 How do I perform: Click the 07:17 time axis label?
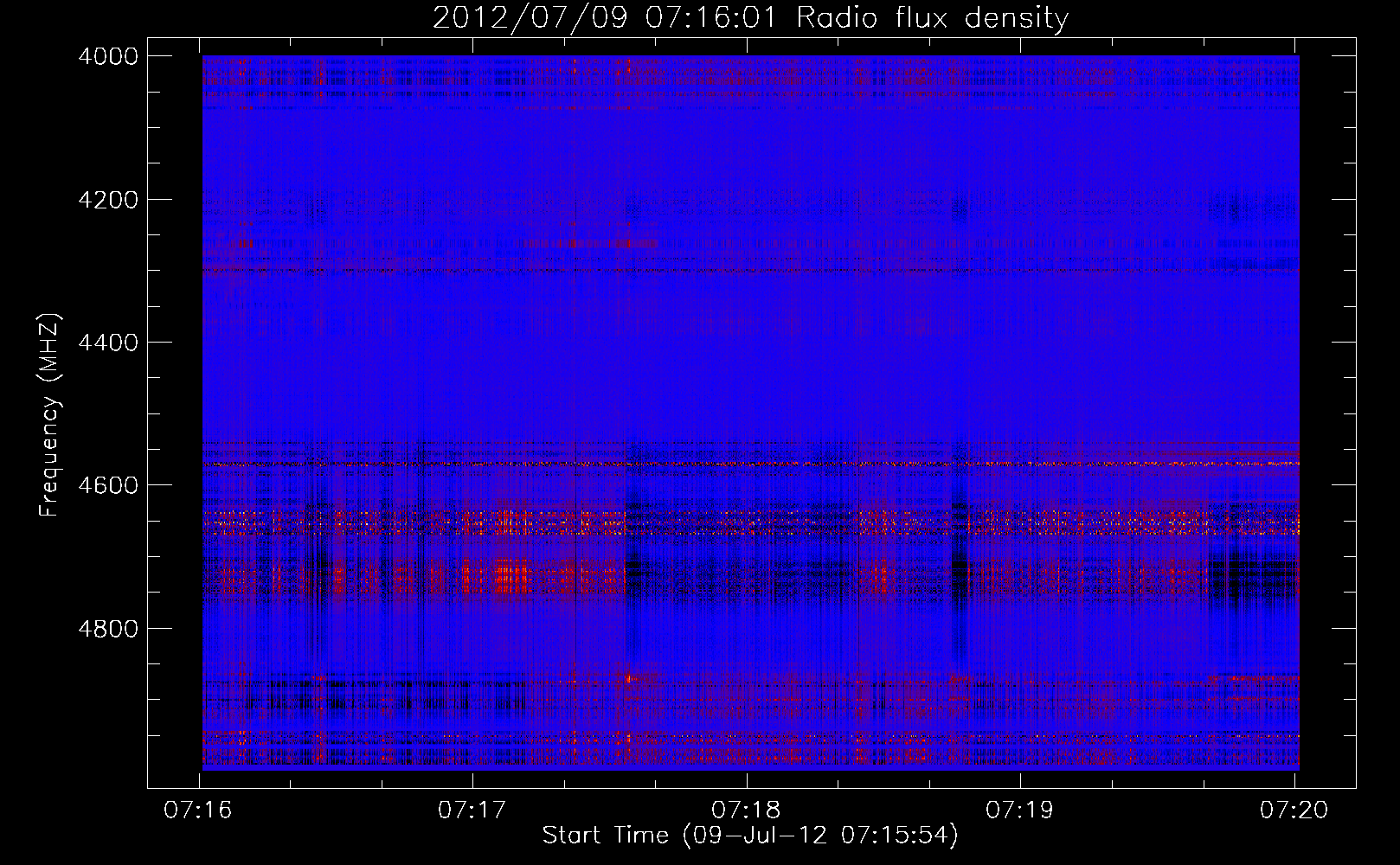pos(472,811)
